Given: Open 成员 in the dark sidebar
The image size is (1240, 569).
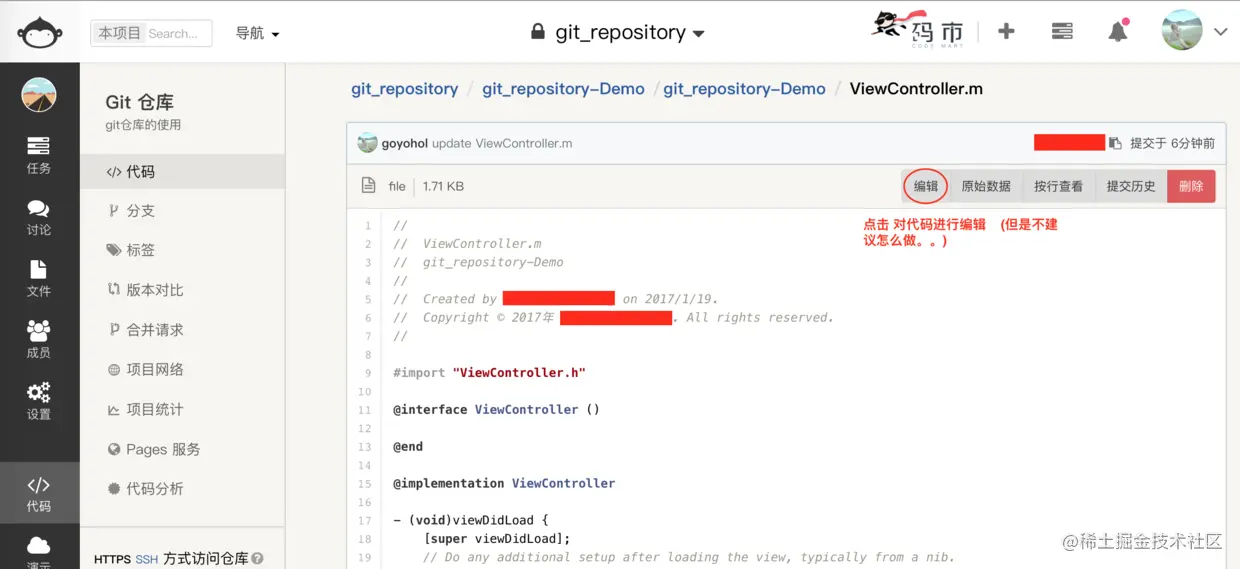Looking at the screenshot, I should pos(39,340).
